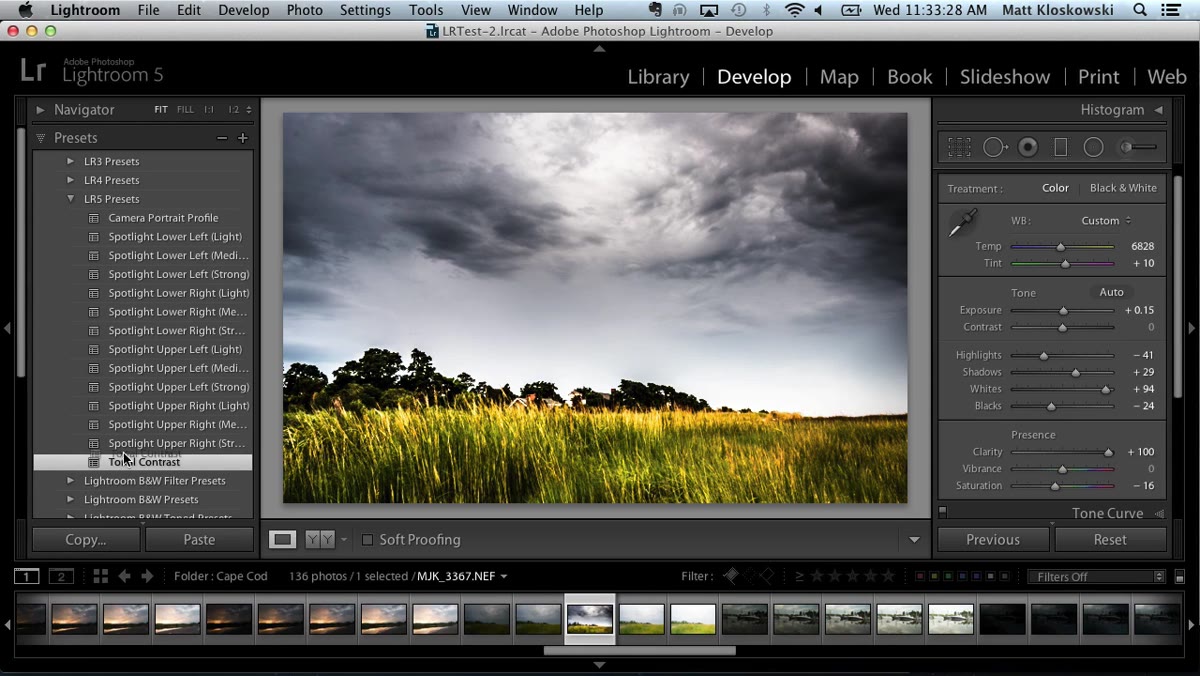Select the selected MJK_3367 filmstrip thumbnail
Screen dimensions: 1200x676
tap(590, 619)
